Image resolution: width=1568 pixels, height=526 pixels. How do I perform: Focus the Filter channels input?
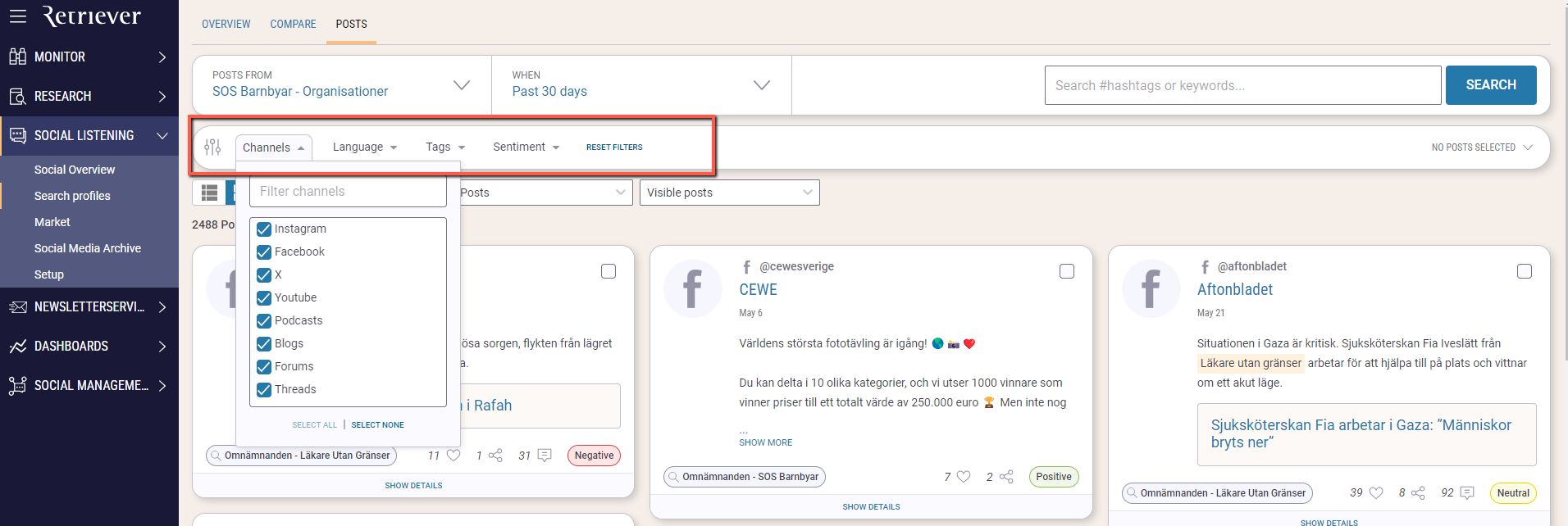tap(348, 191)
